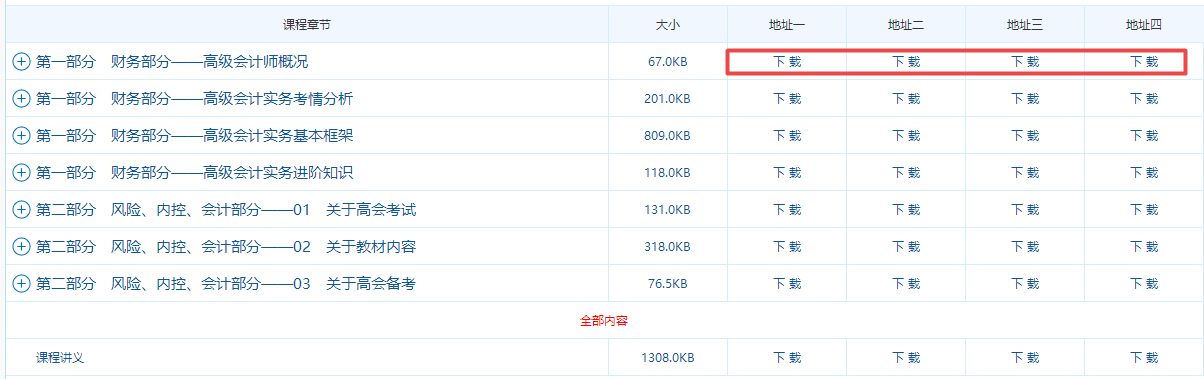Click the 大小 column header
1204x379 pixels.
pos(668,25)
